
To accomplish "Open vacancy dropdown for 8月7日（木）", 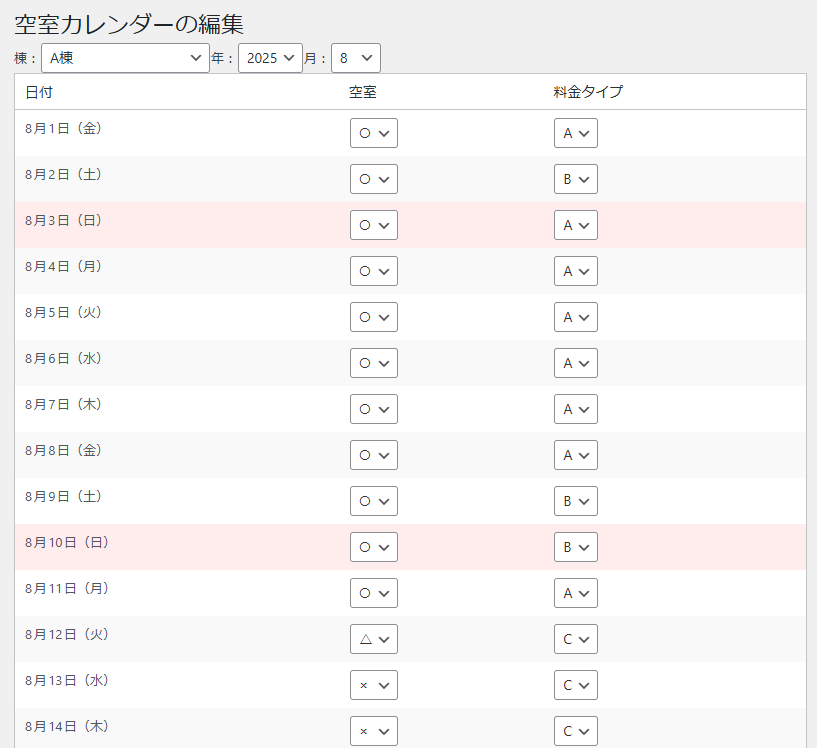I will point(374,409).
